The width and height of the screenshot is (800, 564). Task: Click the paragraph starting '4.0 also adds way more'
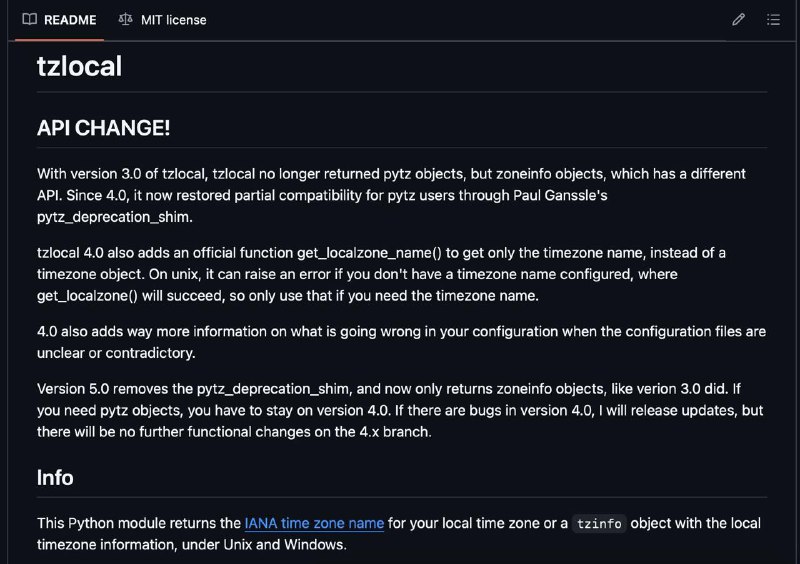click(x=402, y=342)
